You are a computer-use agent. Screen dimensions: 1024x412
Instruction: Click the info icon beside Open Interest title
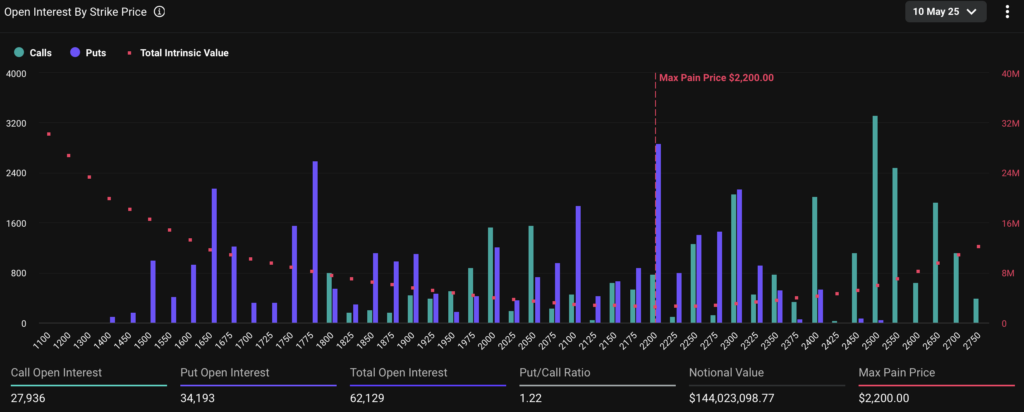pyautogui.click(x=160, y=12)
